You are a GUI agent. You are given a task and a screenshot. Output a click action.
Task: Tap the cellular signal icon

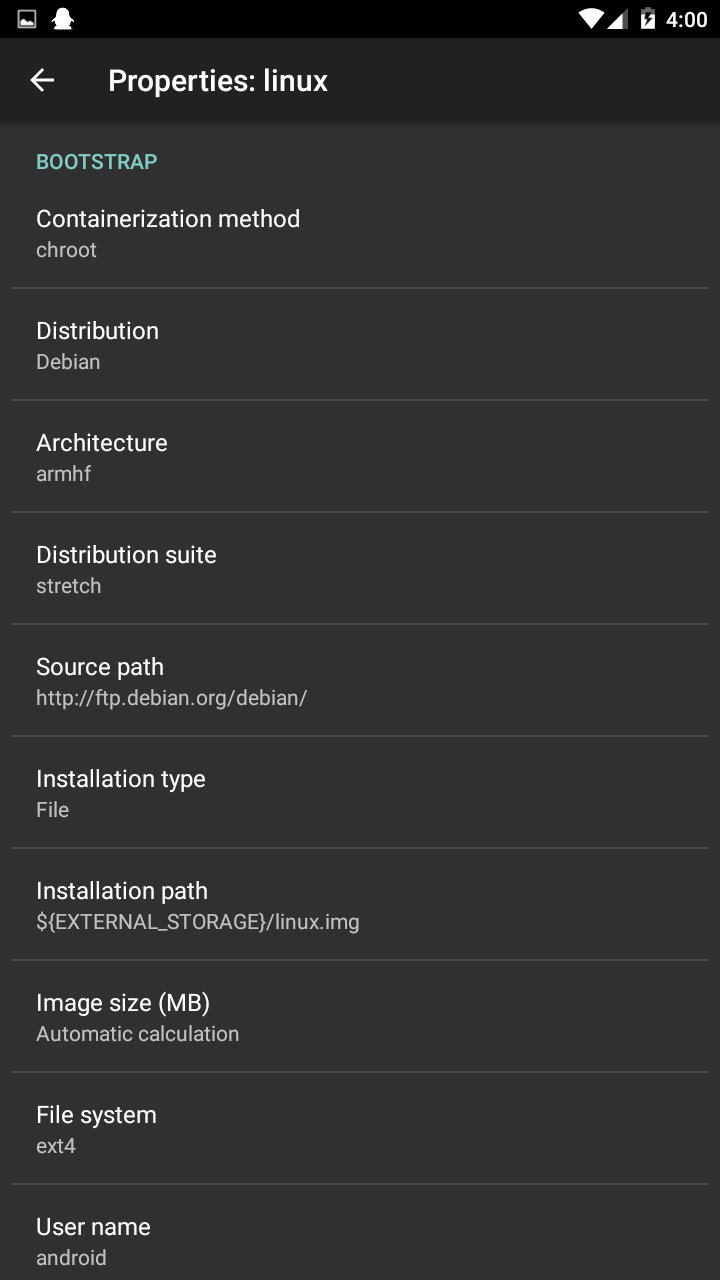[x=618, y=19]
